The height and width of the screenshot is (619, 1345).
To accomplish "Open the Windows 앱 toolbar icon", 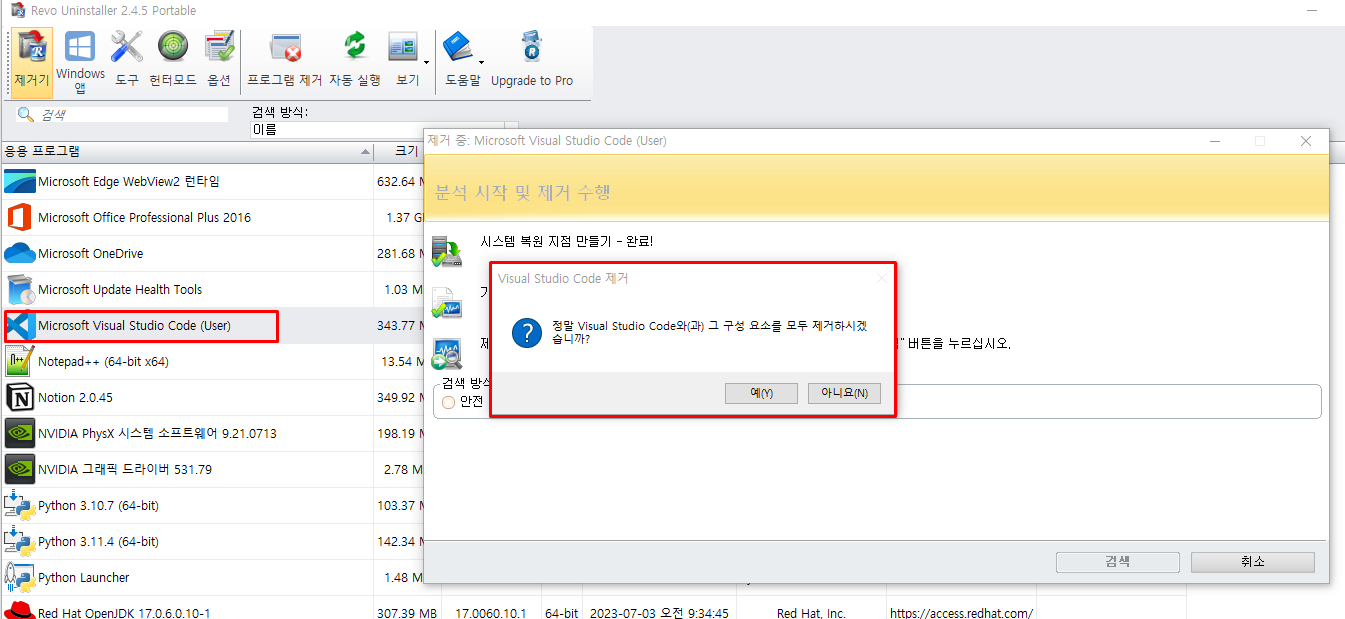I will tap(80, 61).
